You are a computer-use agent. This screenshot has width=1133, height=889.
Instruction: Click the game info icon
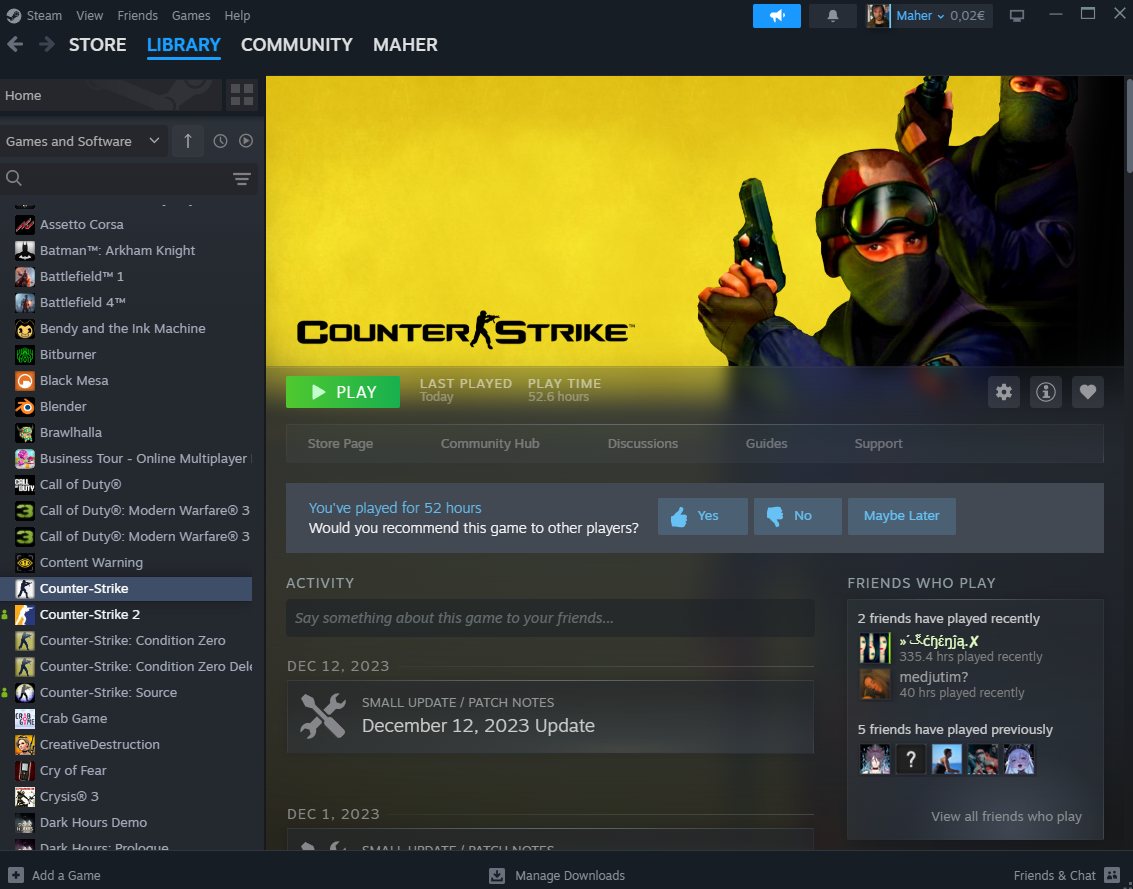click(1045, 392)
